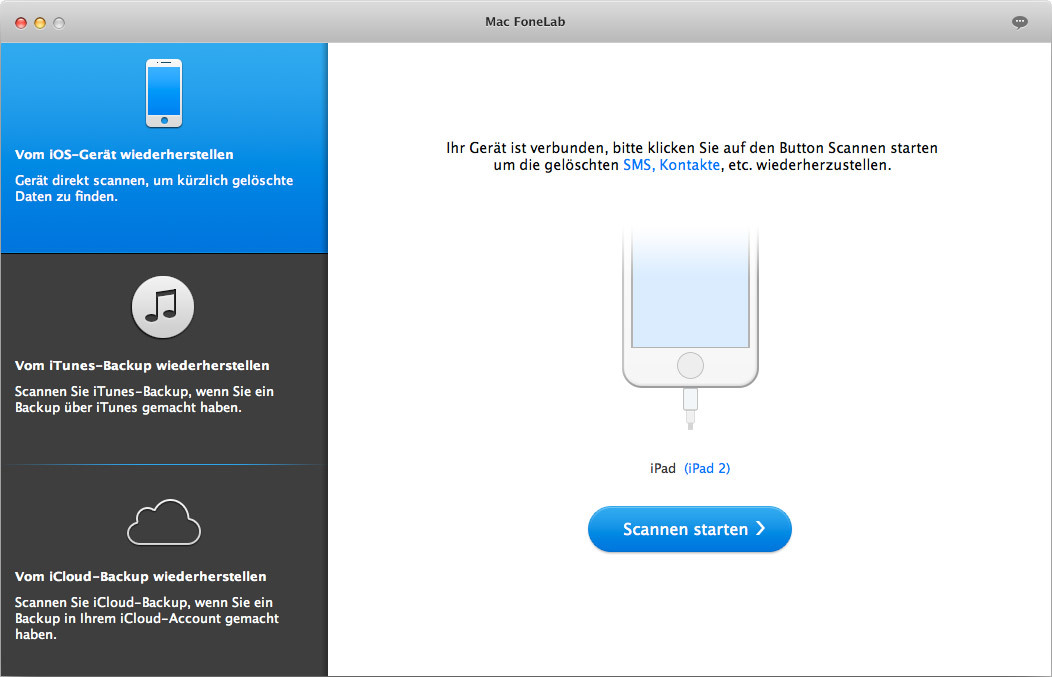Select Vom iOS-Gerät wiederherstellen tab
This screenshot has height=677, width=1052.
[x=164, y=148]
